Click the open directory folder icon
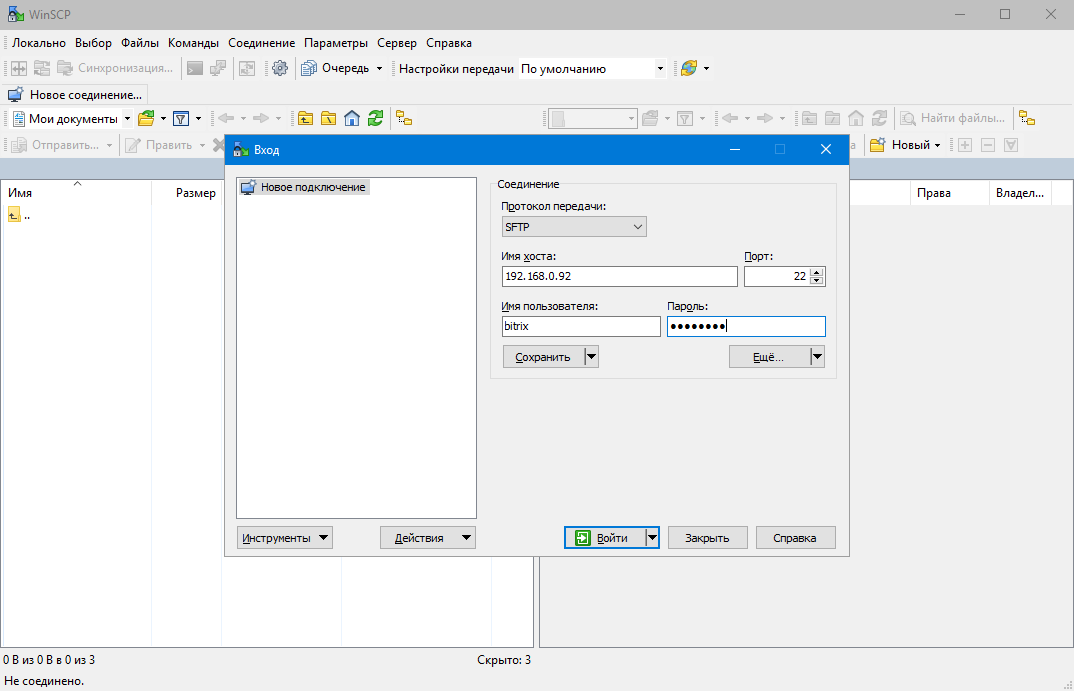 pyautogui.click(x=148, y=118)
